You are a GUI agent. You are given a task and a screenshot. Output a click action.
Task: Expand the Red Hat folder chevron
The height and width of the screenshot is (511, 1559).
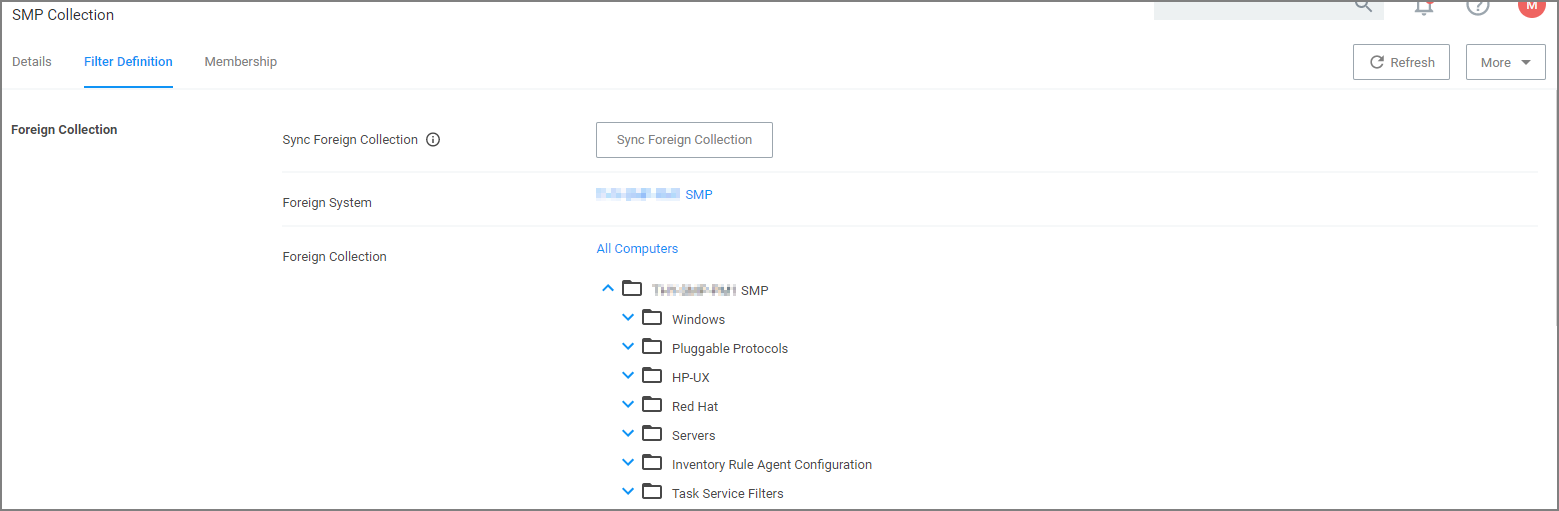pos(628,405)
